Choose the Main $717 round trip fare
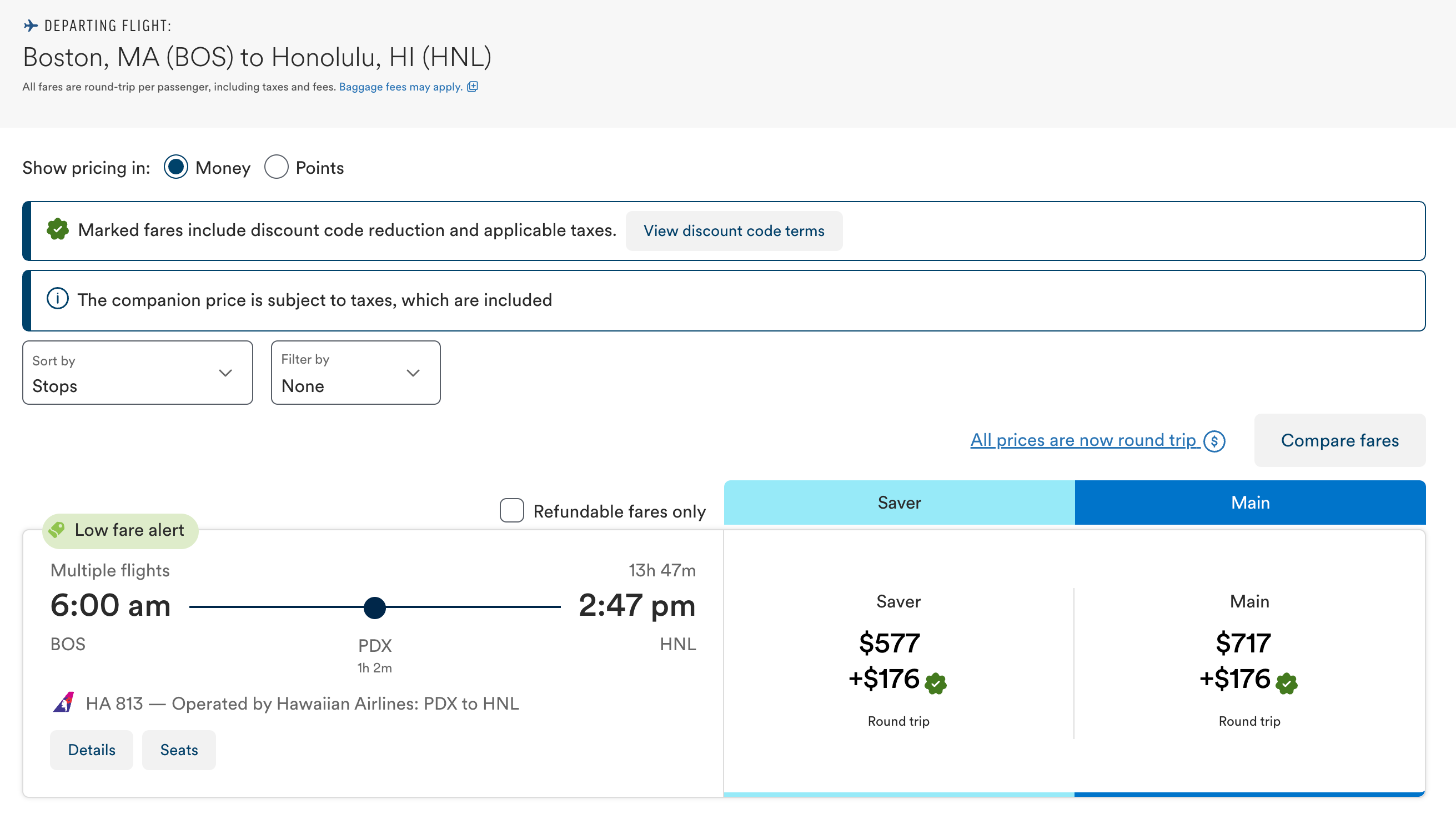 pos(1249,661)
